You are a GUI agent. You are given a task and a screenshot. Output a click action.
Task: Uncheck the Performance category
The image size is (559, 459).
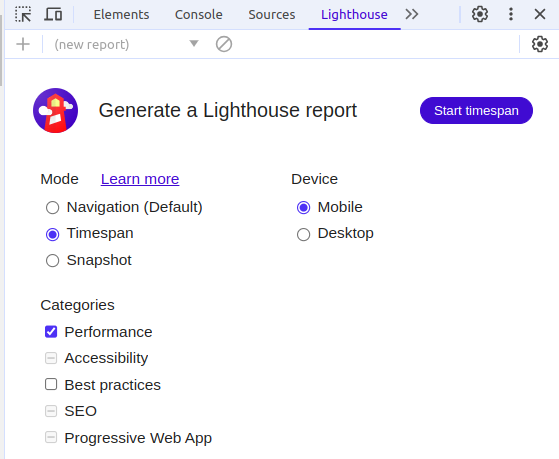51,332
